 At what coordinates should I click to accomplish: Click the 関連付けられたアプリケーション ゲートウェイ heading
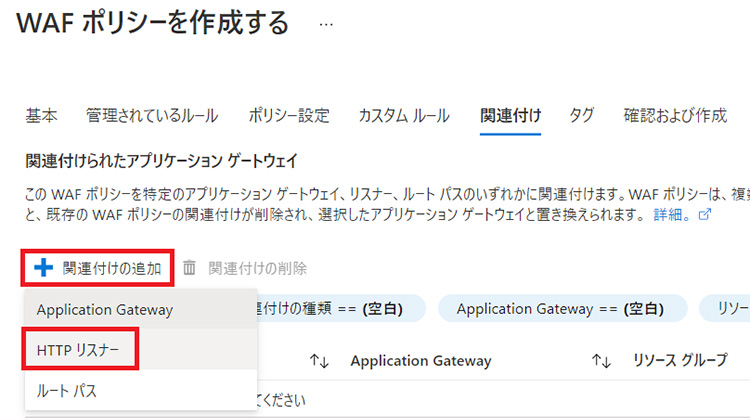pos(162,161)
